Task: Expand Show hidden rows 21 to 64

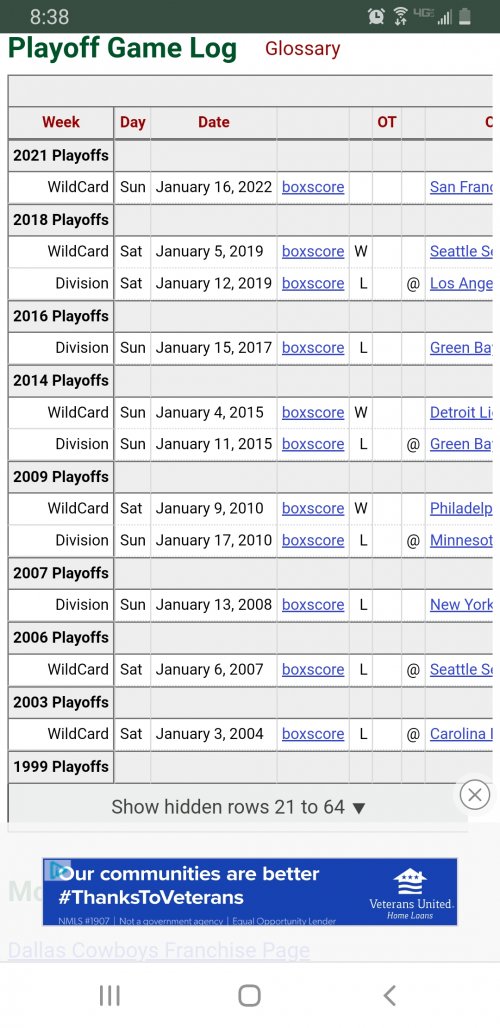Action: (238, 806)
